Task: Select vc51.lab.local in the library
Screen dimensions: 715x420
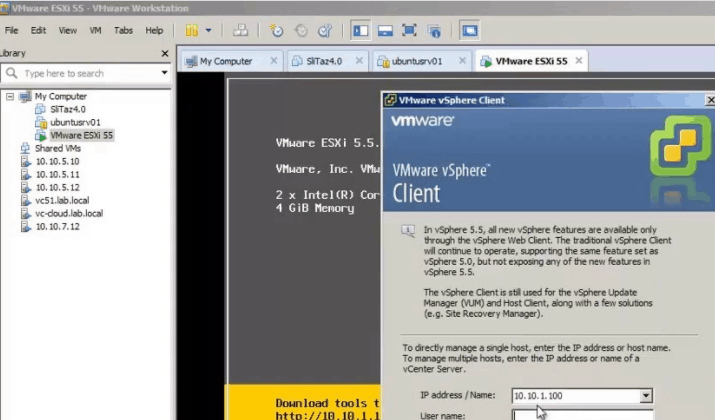Action: [x=62, y=201]
